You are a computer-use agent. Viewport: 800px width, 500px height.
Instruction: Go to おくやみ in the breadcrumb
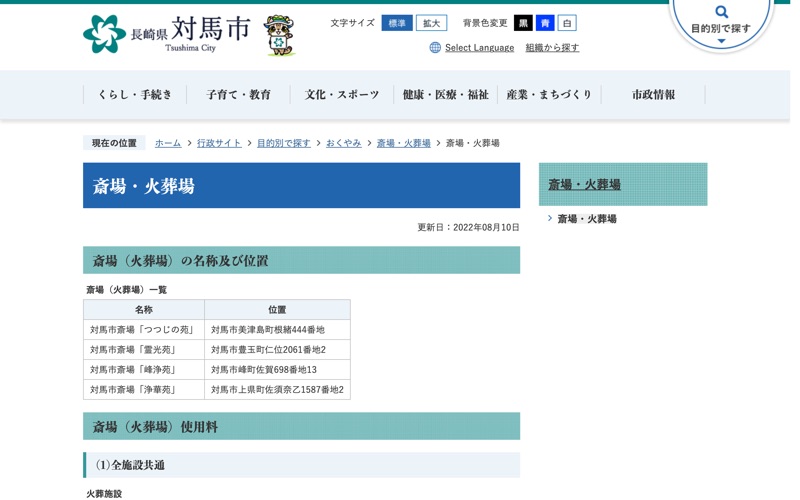(x=343, y=143)
